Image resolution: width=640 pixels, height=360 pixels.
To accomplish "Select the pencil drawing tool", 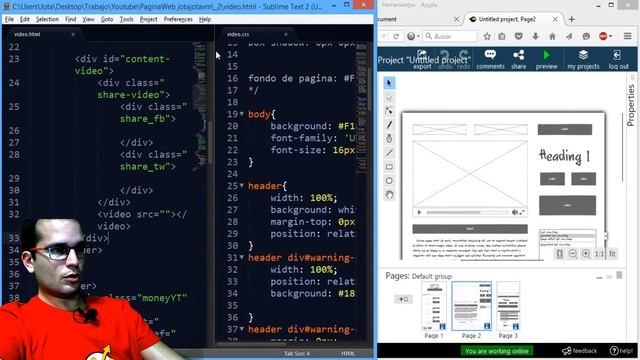I will coord(389,125).
